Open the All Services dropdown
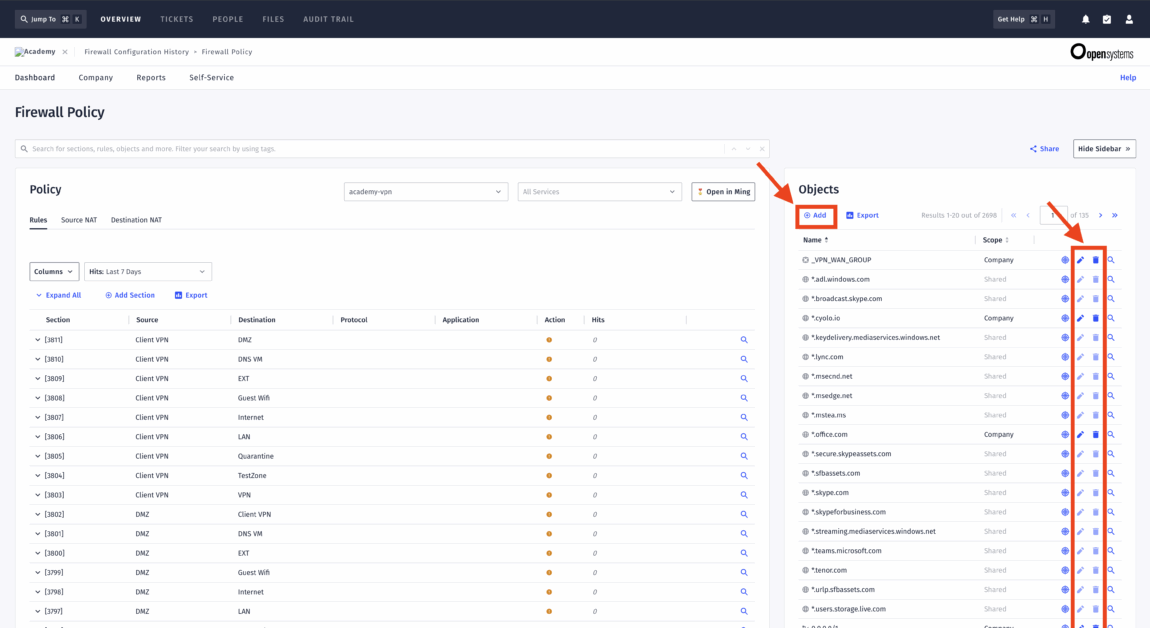The width and height of the screenshot is (1150, 628). [x=599, y=191]
